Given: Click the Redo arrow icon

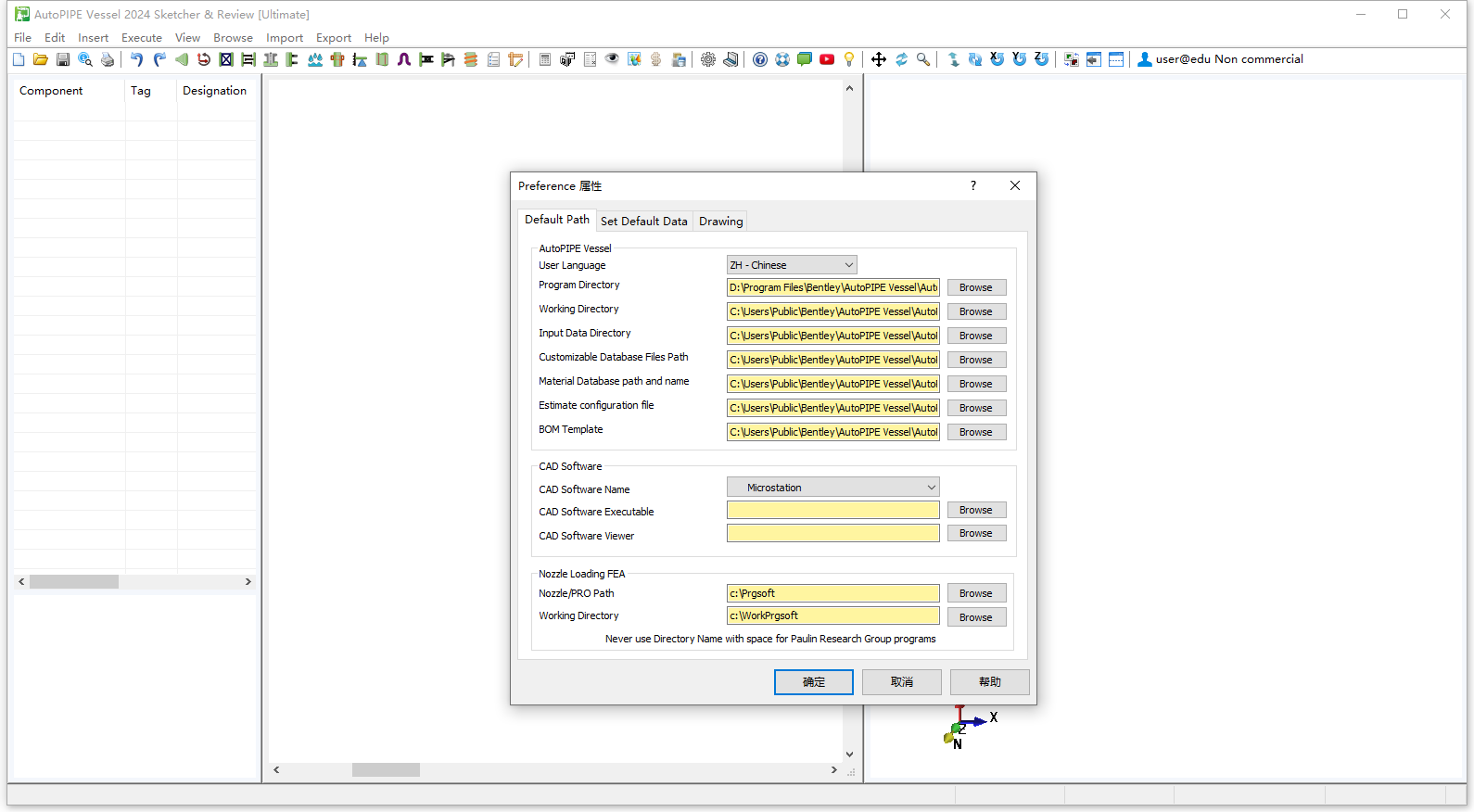Looking at the screenshot, I should click(x=159, y=59).
